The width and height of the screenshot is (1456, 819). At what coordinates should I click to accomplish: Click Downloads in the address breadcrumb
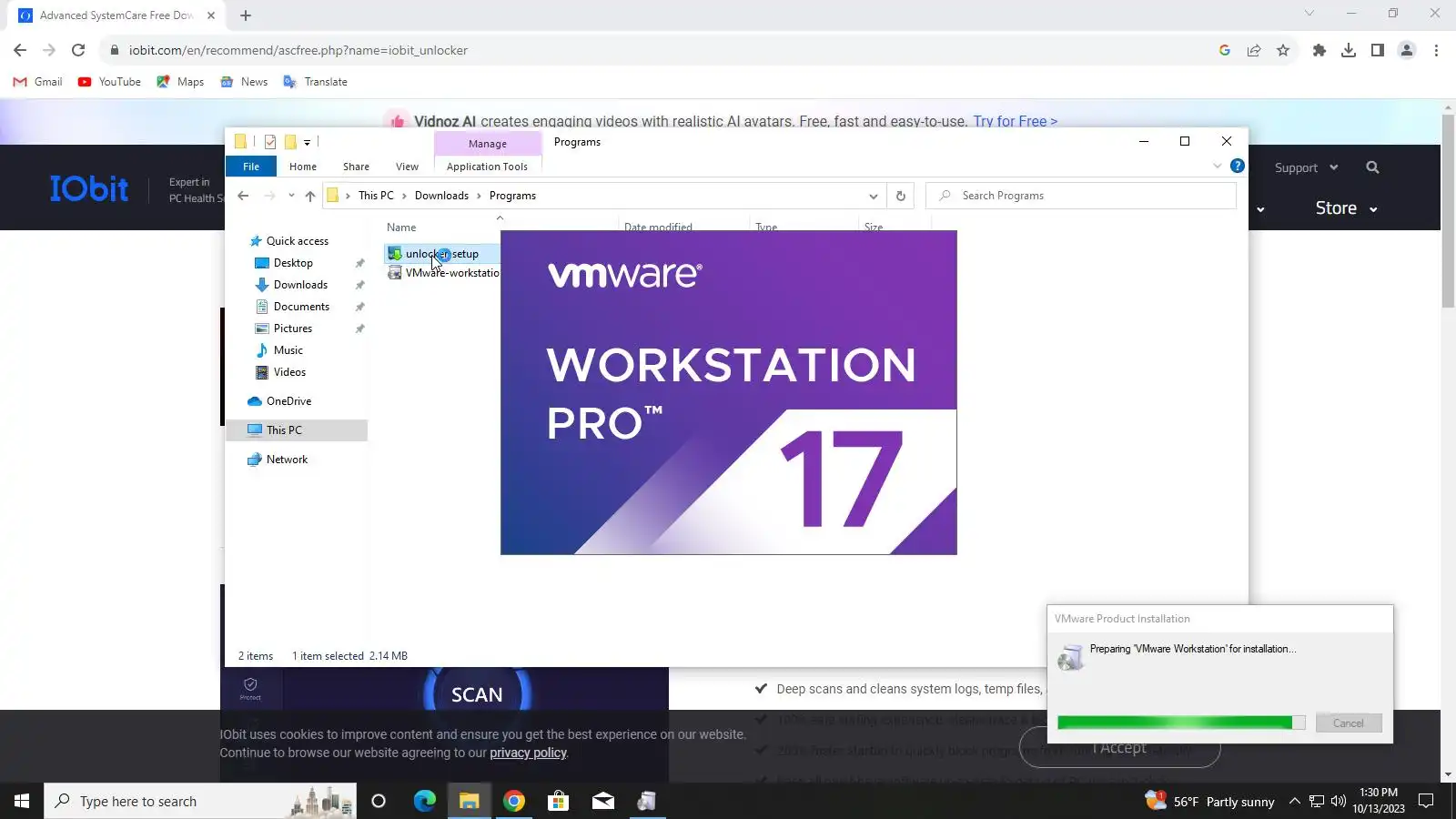tap(441, 196)
